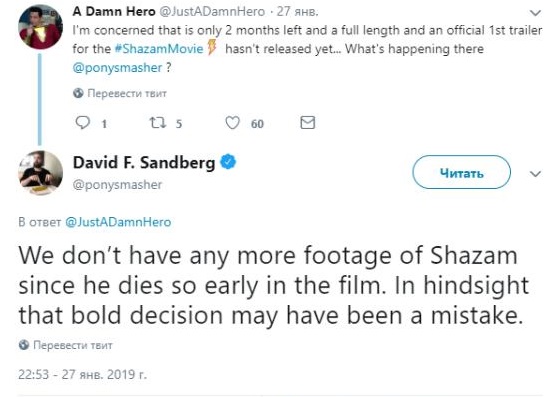Open the #ShazamMovie hashtag
This screenshot has width=559, height=397.
click(159, 48)
